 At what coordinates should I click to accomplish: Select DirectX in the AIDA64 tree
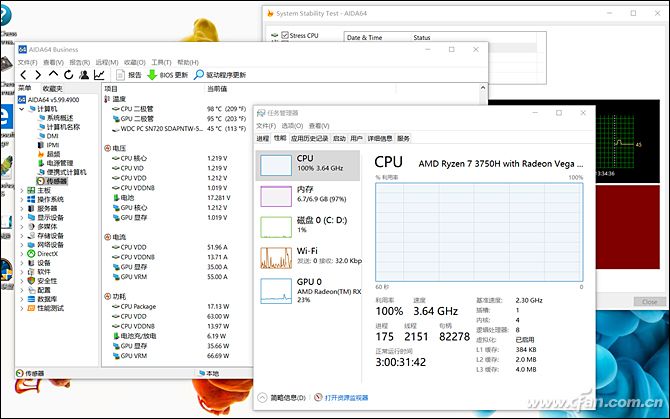pos(48,254)
